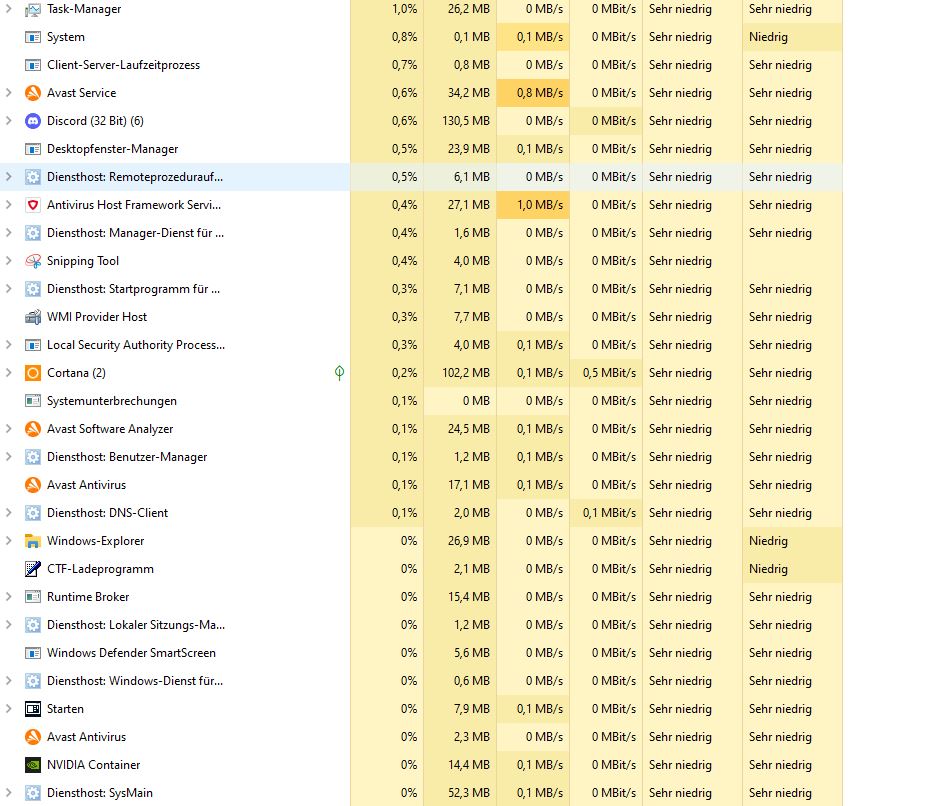Image resolution: width=934 pixels, height=806 pixels.
Task: Expand the Avast Service process group
Action: click(x=8, y=93)
